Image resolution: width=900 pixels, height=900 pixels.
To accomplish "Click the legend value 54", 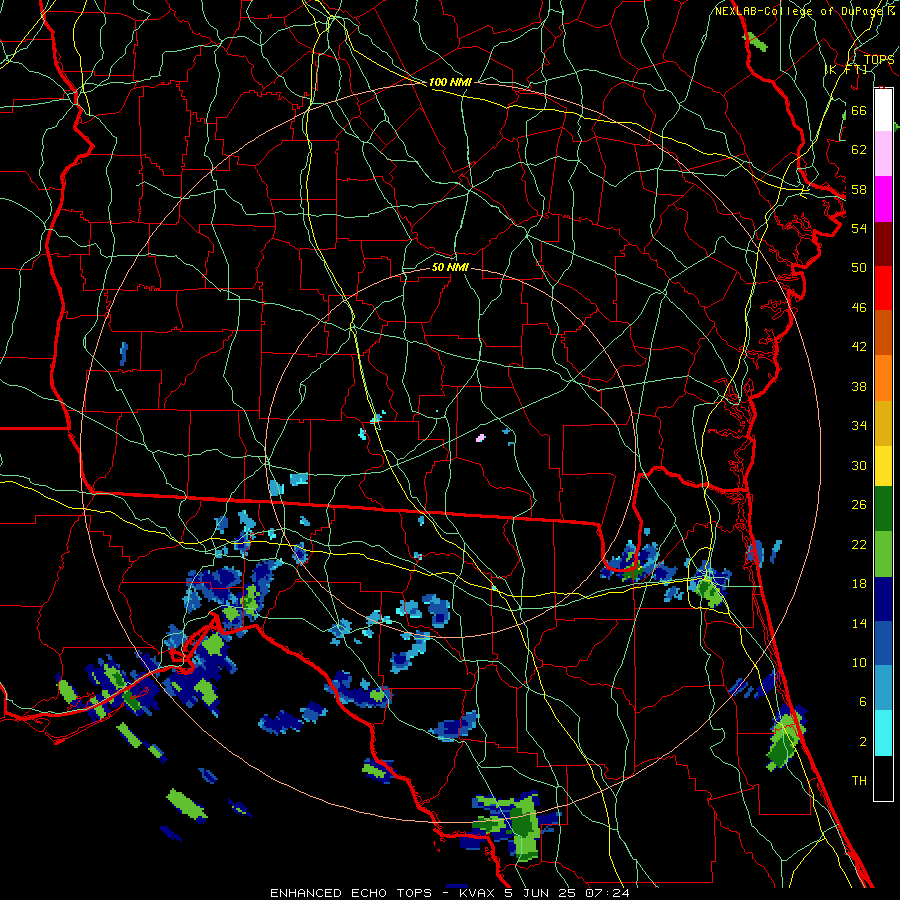I will pyautogui.click(x=859, y=228).
